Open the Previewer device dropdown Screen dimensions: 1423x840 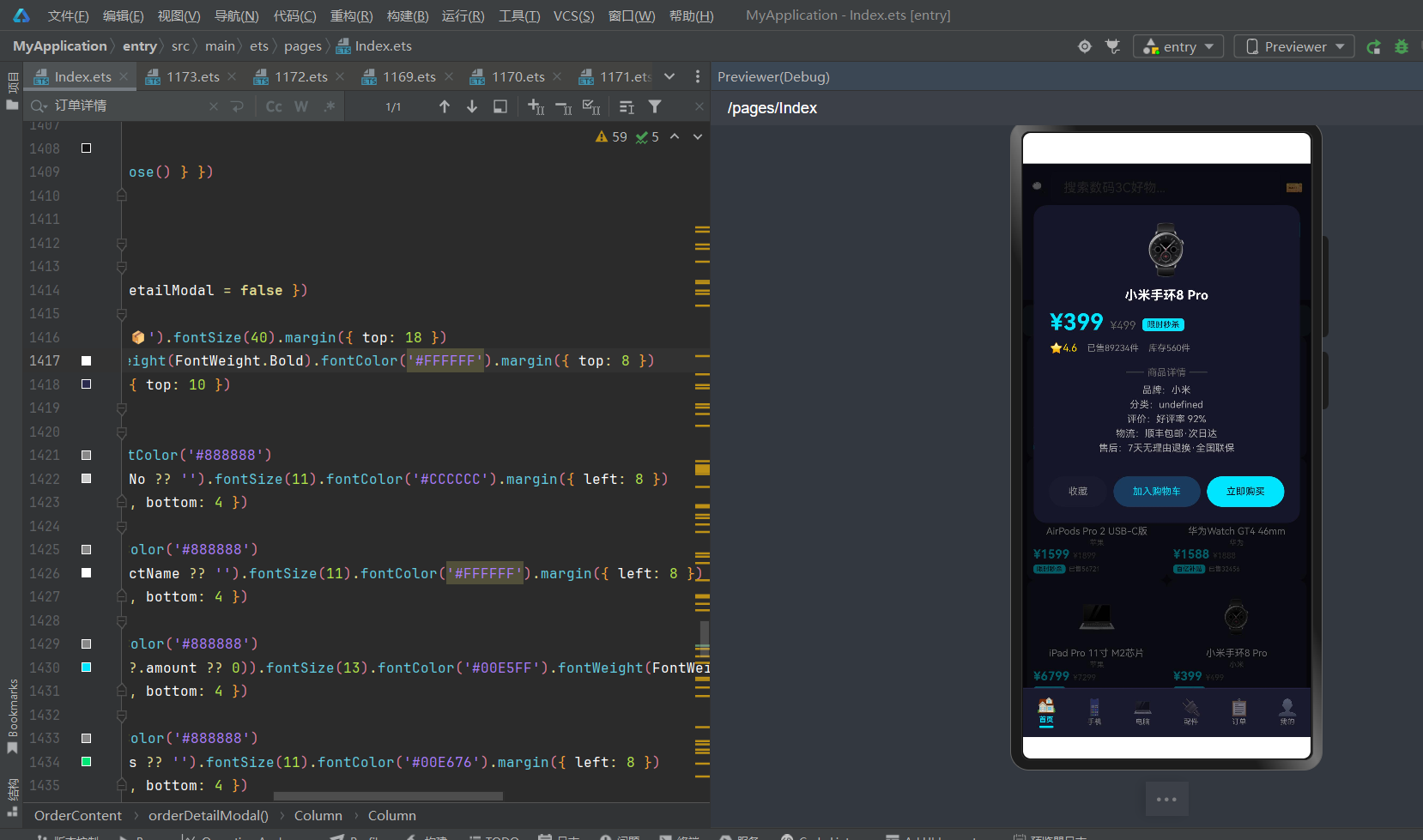(1294, 46)
